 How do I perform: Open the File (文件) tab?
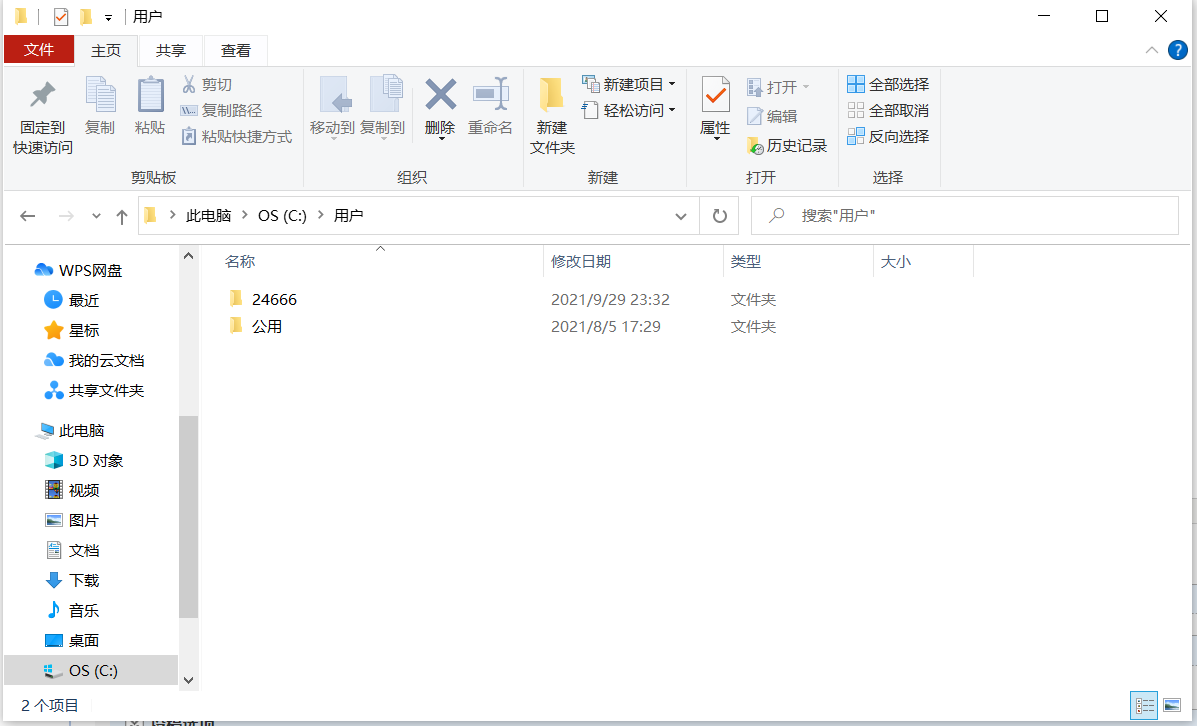click(x=39, y=50)
